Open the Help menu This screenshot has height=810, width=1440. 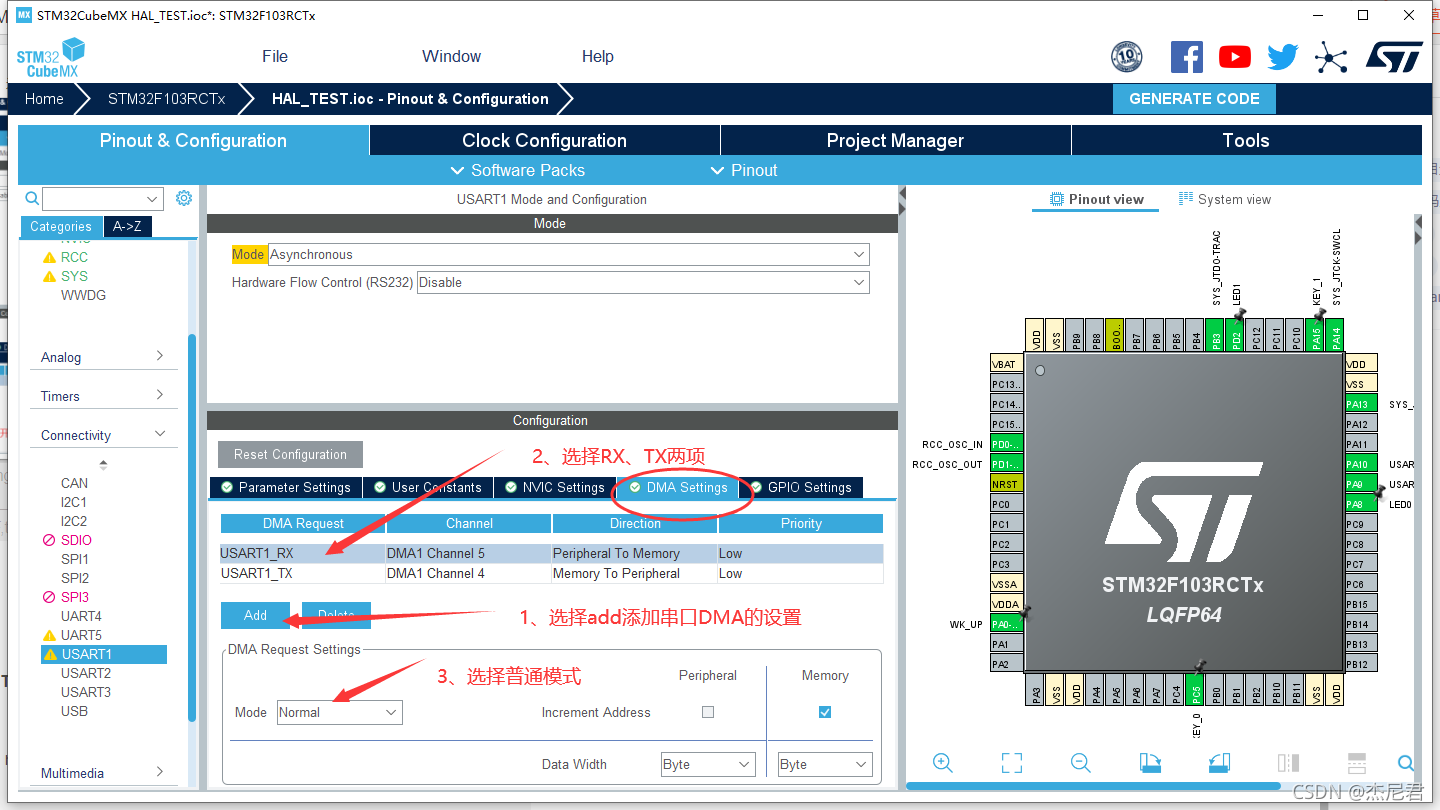pos(598,56)
